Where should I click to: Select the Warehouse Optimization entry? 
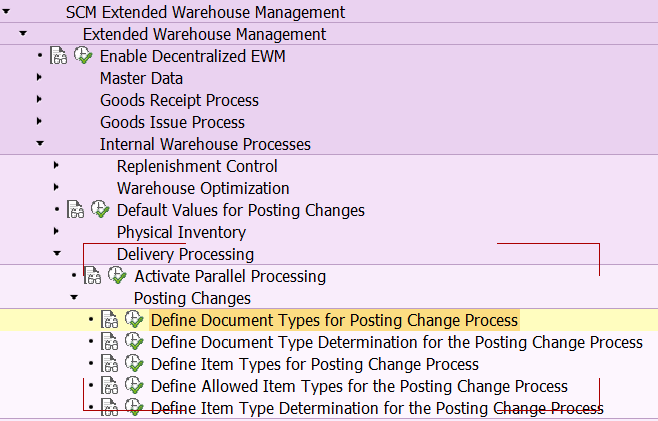coord(203,188)
